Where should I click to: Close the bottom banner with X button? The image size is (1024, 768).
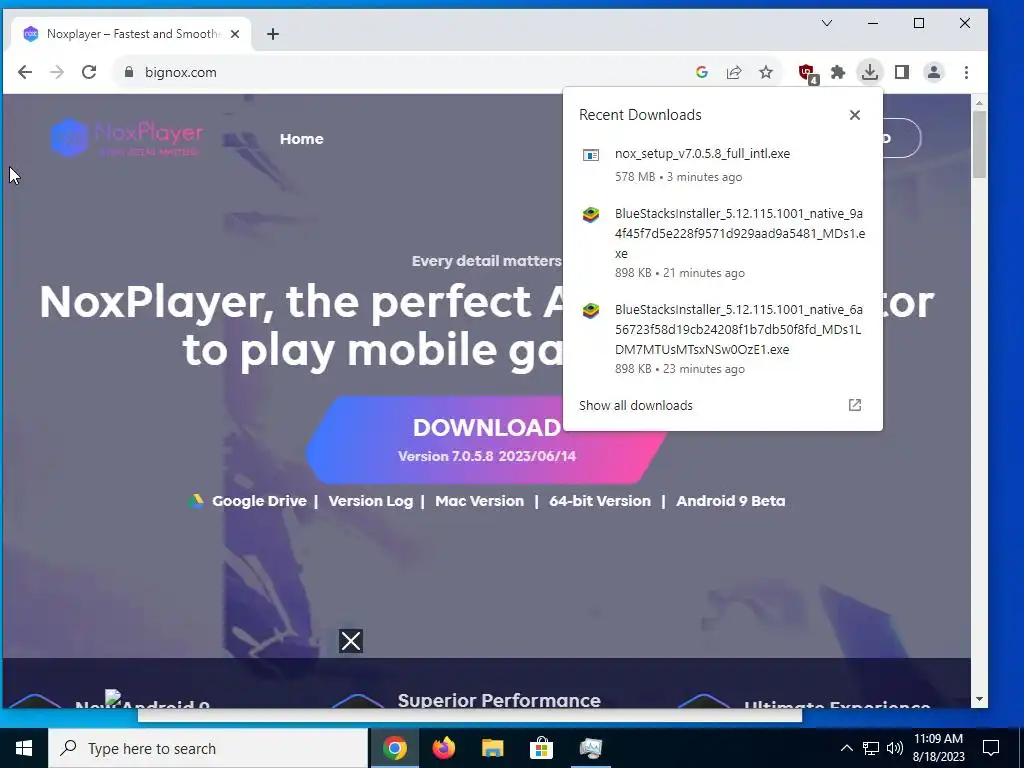(351, 641)
